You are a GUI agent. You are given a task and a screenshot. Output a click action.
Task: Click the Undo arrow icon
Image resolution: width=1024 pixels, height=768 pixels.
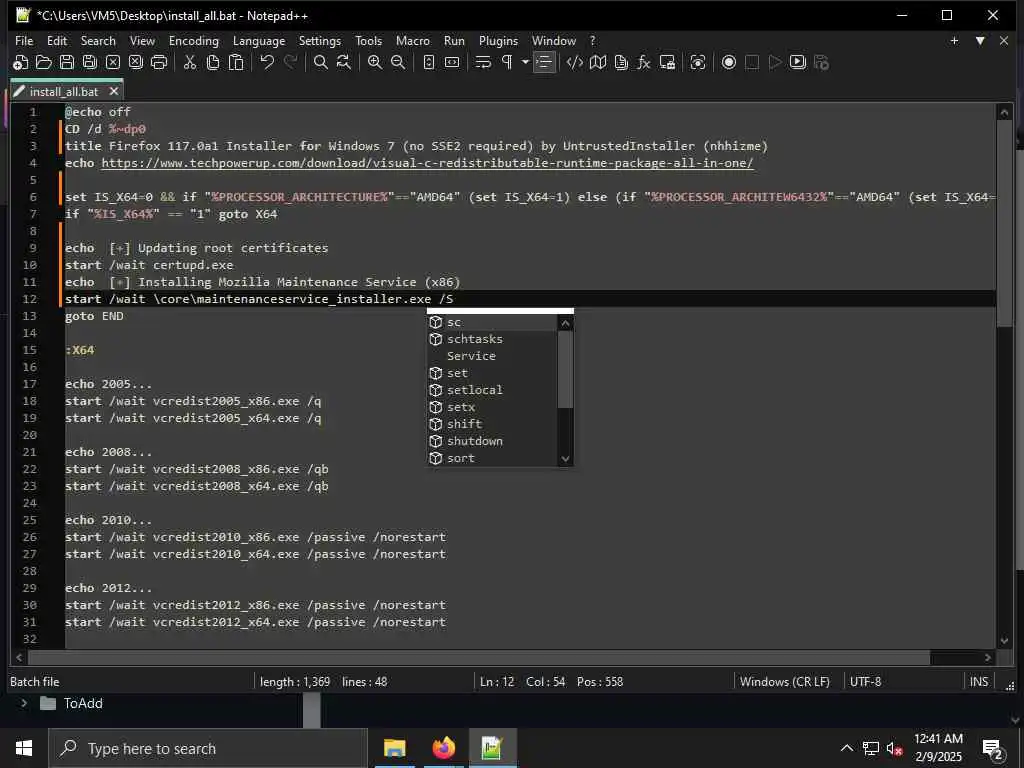[267, 63]
